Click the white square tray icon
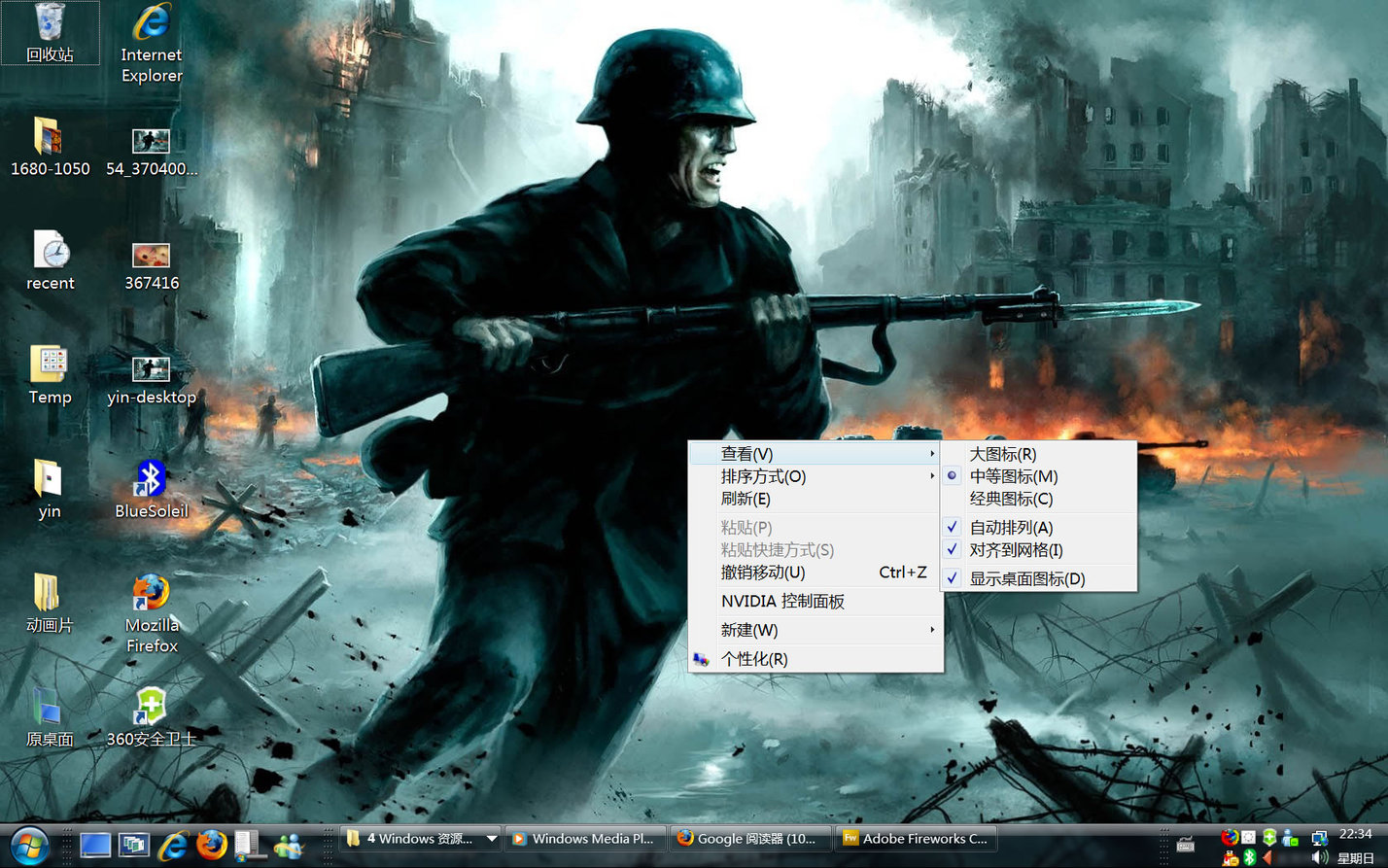This screenshot has width=1388, height=868. pos(1248,837)
